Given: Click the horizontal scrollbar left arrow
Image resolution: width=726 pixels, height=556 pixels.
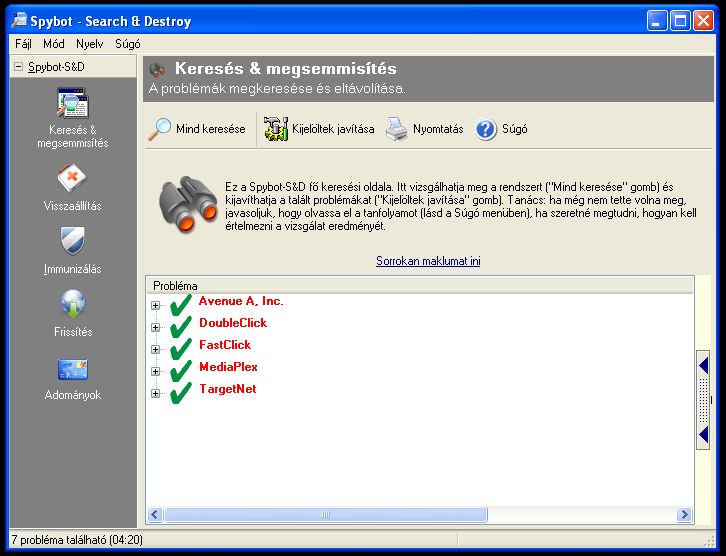Looking at the screenshot, I should [155, 514].
